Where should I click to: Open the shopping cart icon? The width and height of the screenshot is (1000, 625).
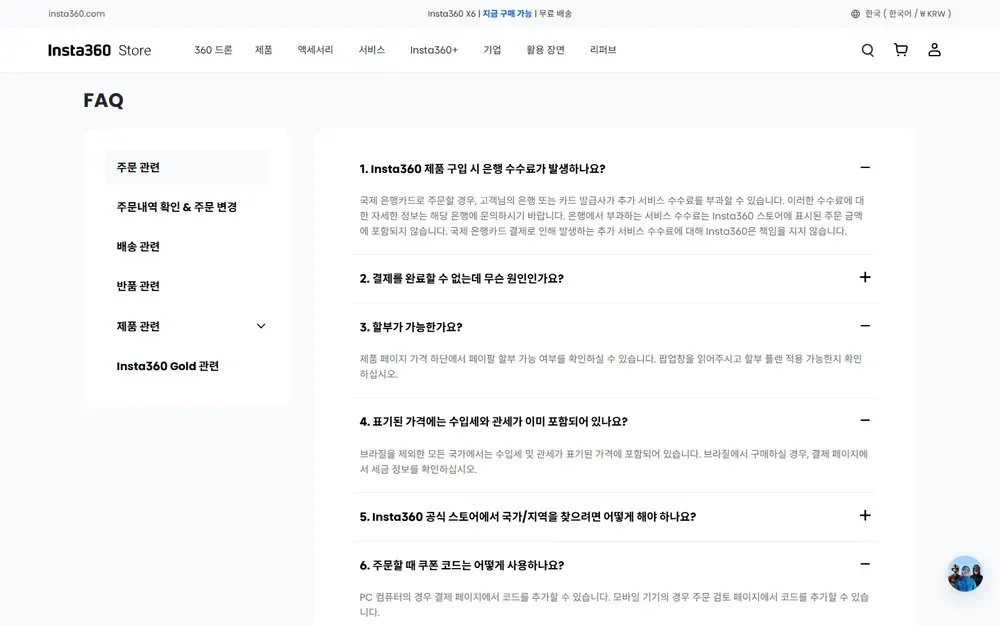click(901, 50)
